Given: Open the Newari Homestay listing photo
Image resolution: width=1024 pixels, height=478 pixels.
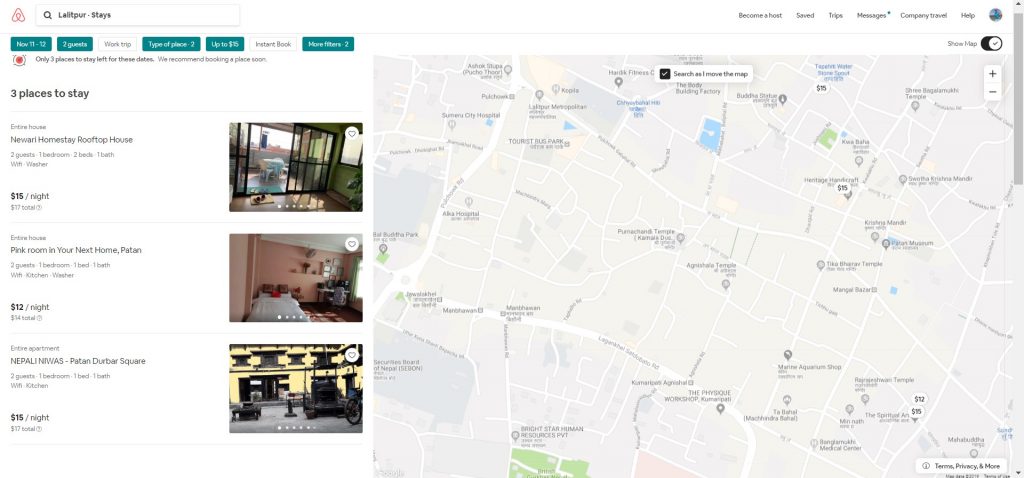Looking at the screenshot, I should click(295, 166).
